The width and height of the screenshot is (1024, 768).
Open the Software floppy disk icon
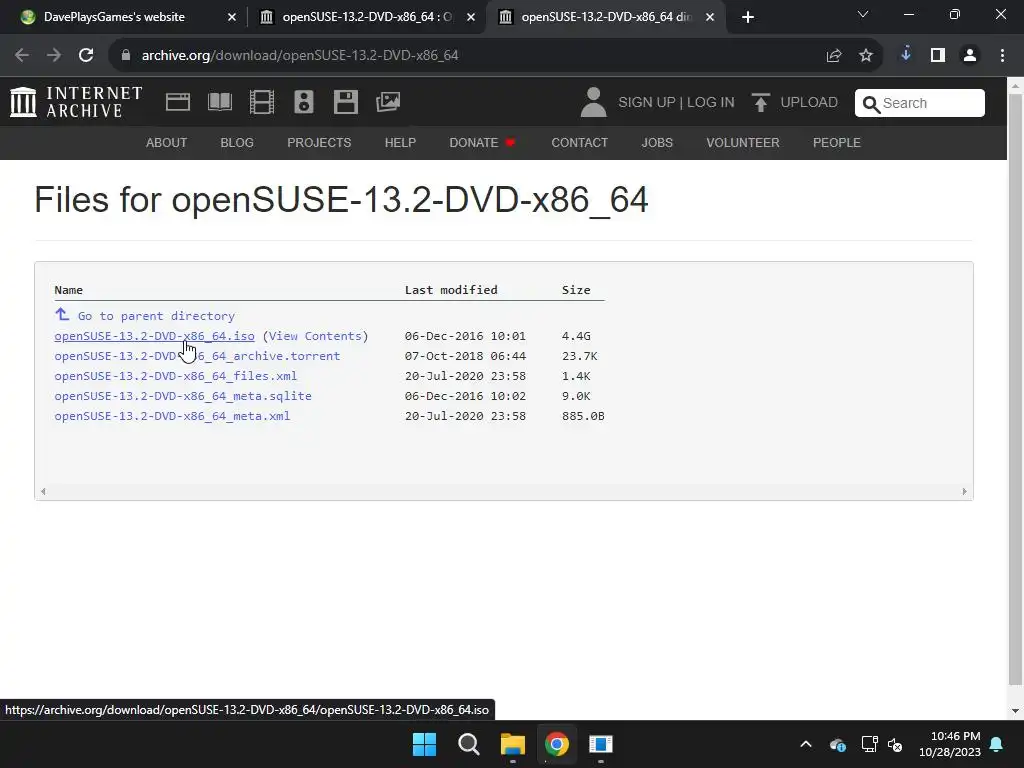tap(345, 102)
